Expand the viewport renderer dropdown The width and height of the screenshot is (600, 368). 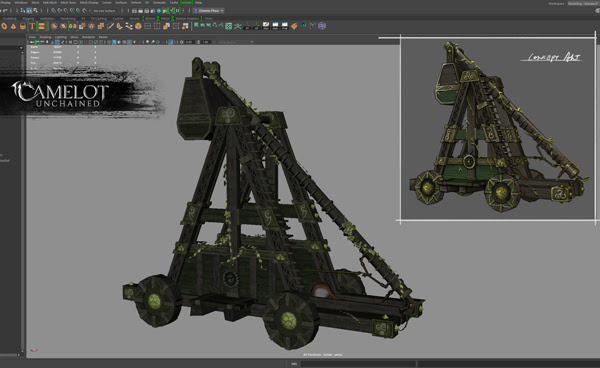click(x=235, y=42)
